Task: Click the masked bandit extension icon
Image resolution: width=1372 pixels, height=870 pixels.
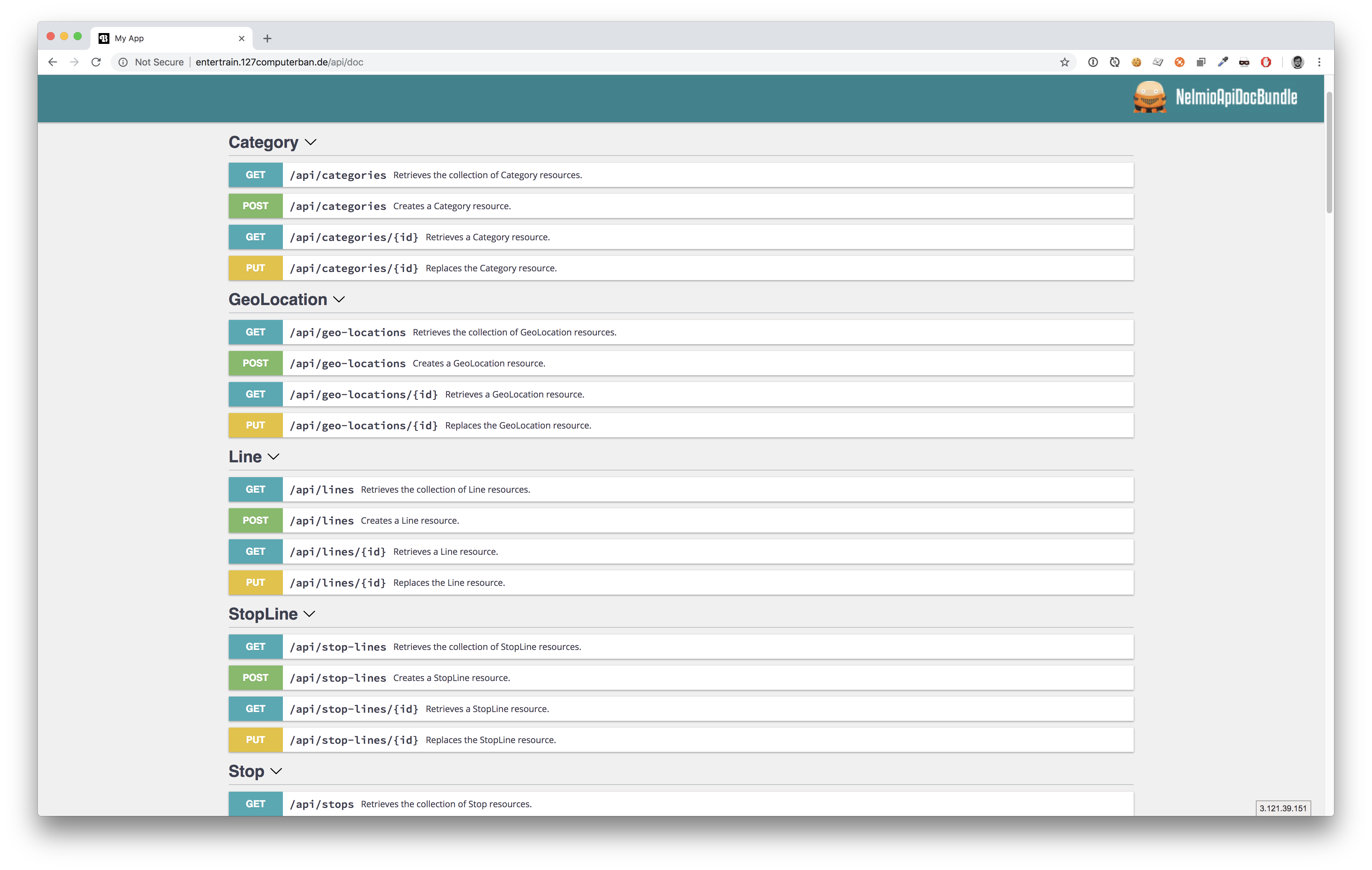Action: pos(1244,62)
